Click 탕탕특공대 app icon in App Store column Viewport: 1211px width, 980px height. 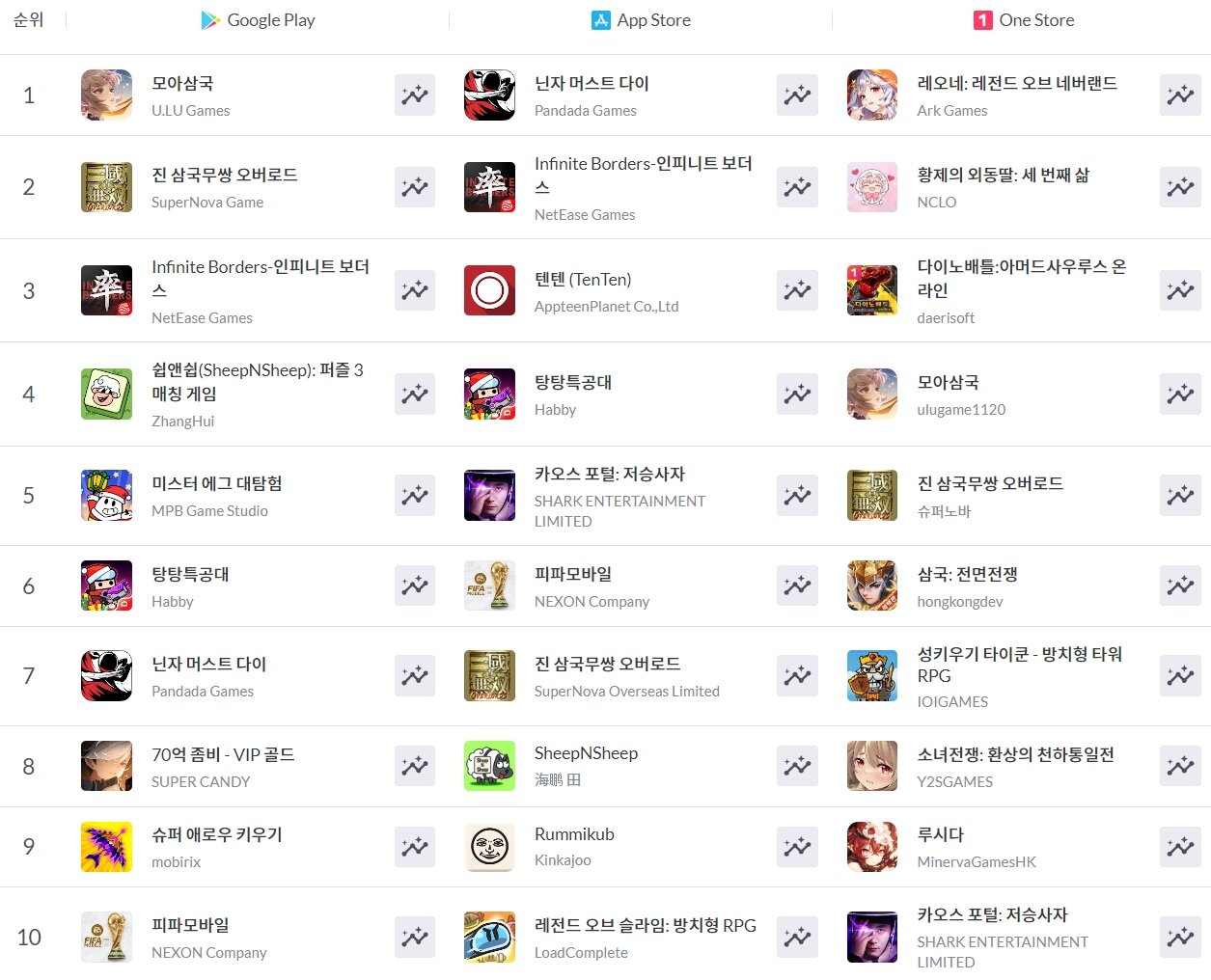pos(489,394)
